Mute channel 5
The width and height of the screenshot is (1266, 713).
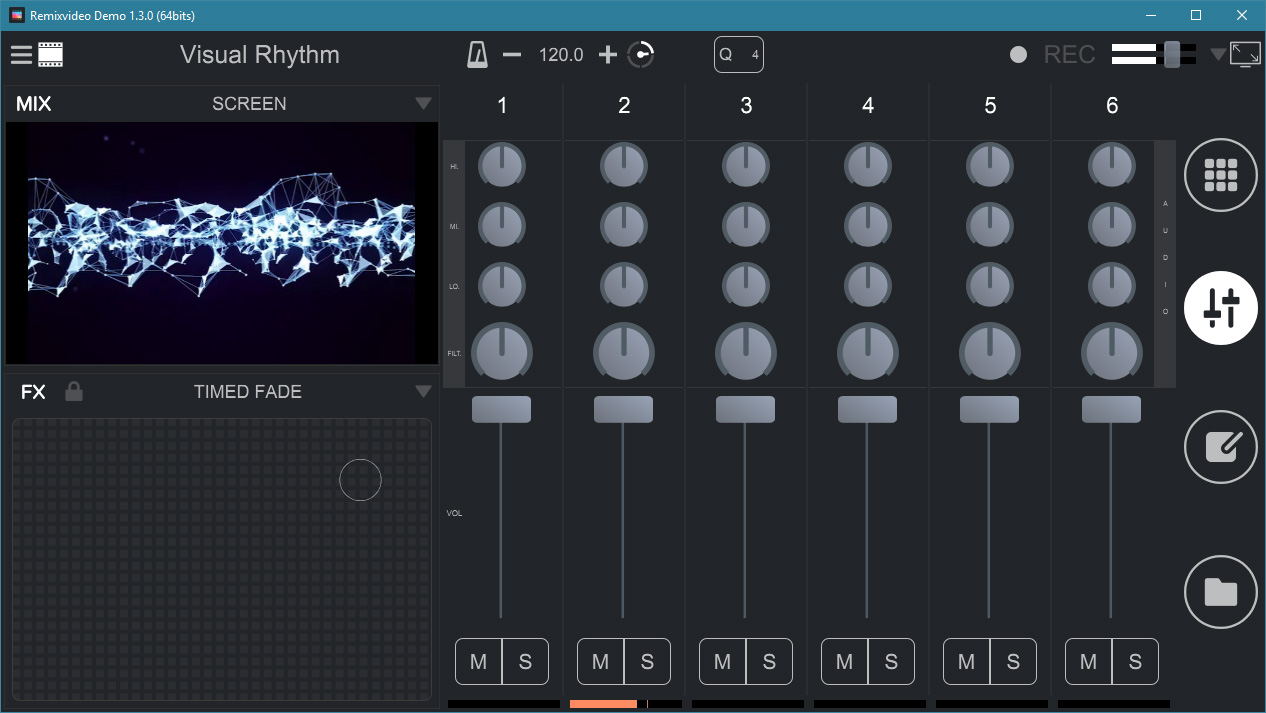966,661
